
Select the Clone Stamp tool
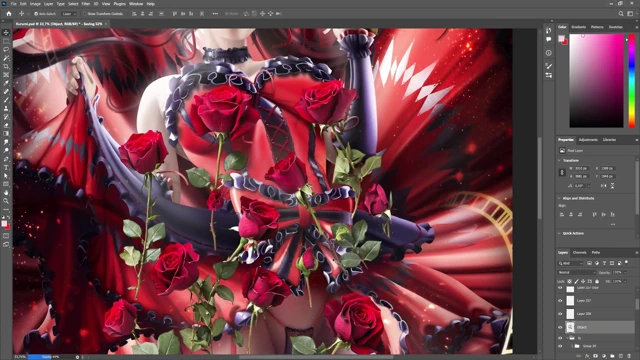(6, 109)
